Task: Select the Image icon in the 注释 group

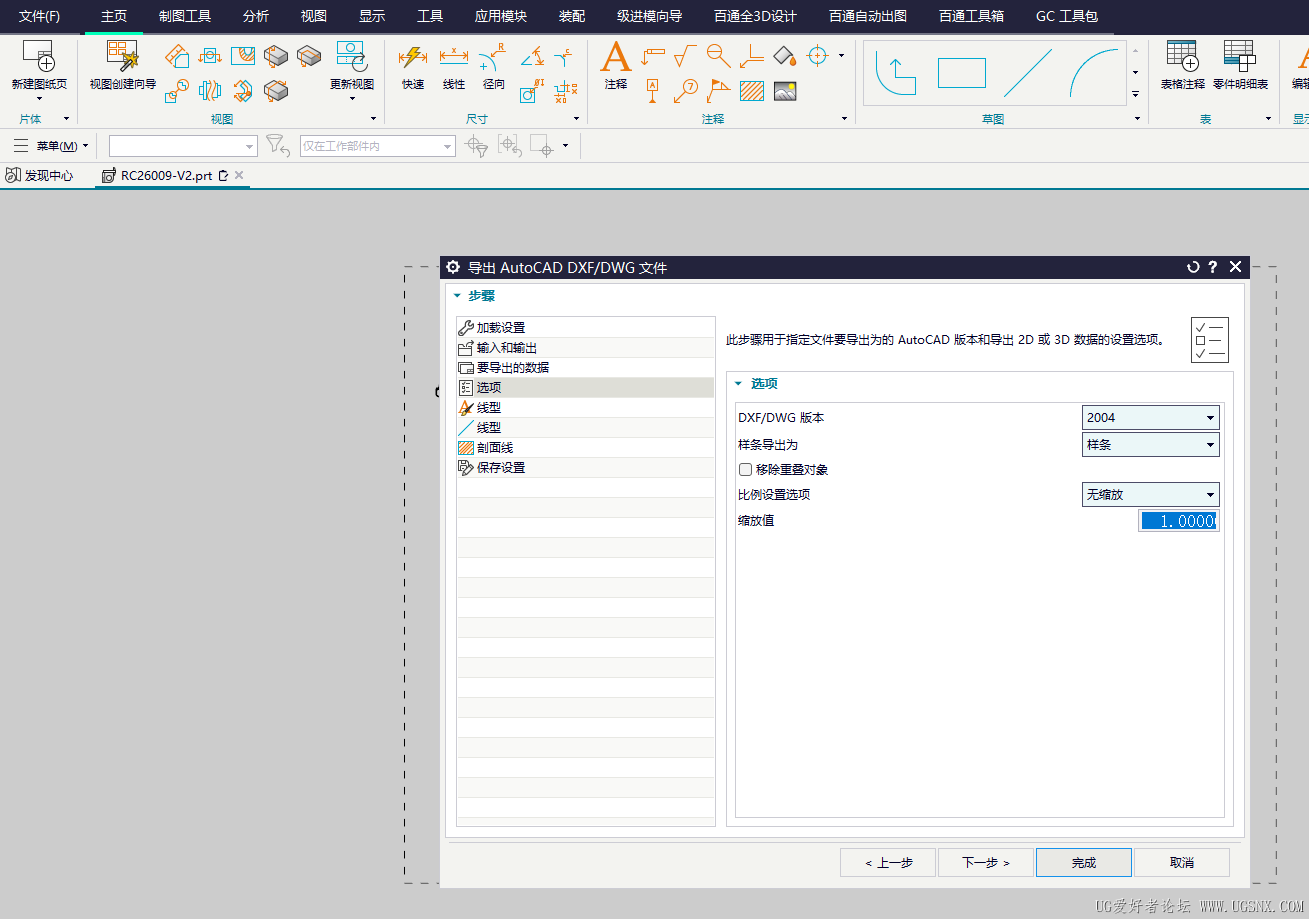Action: click(785, 91)
